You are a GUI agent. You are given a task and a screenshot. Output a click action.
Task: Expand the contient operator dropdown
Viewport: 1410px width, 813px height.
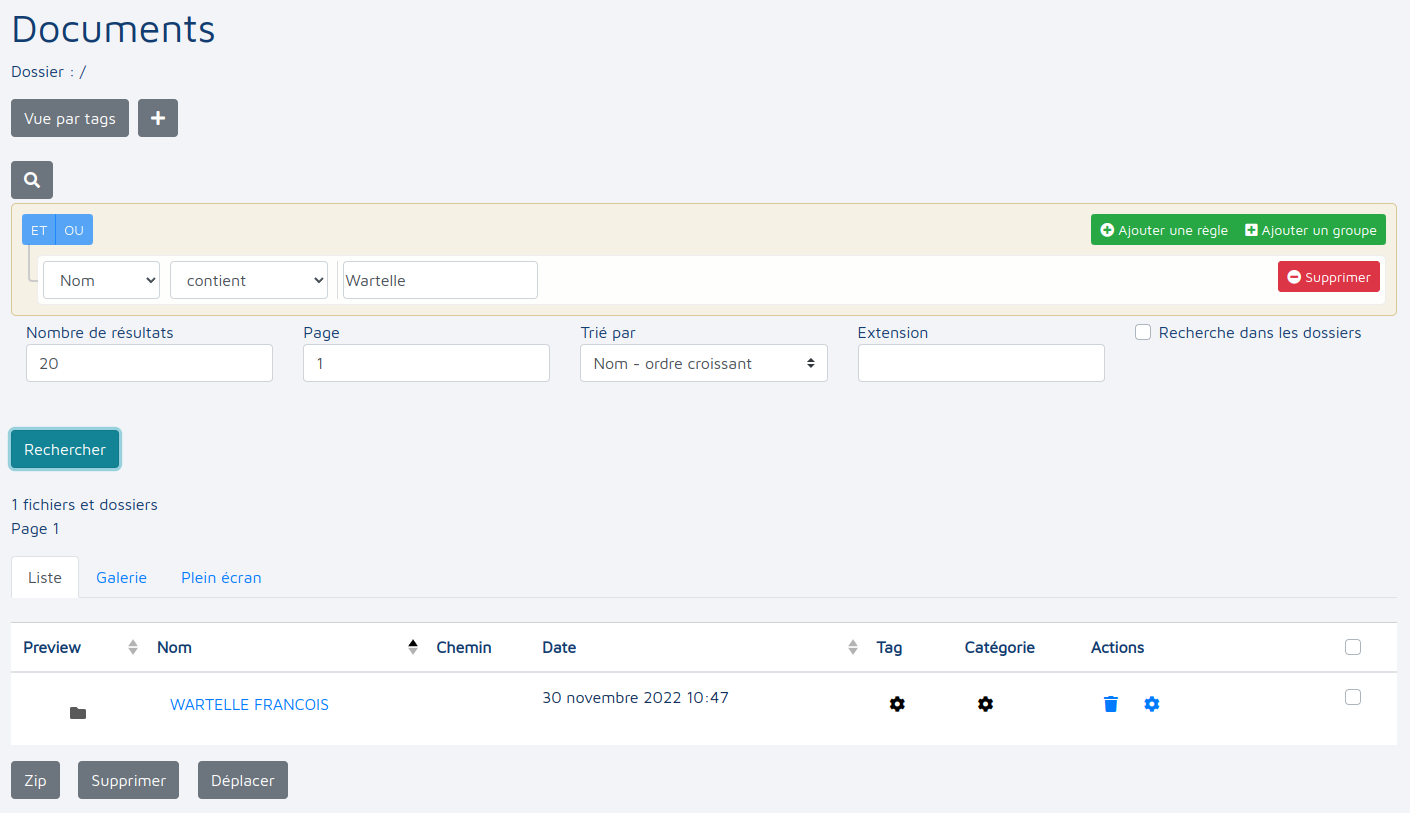pyautogui.click(x=249, y=280)
